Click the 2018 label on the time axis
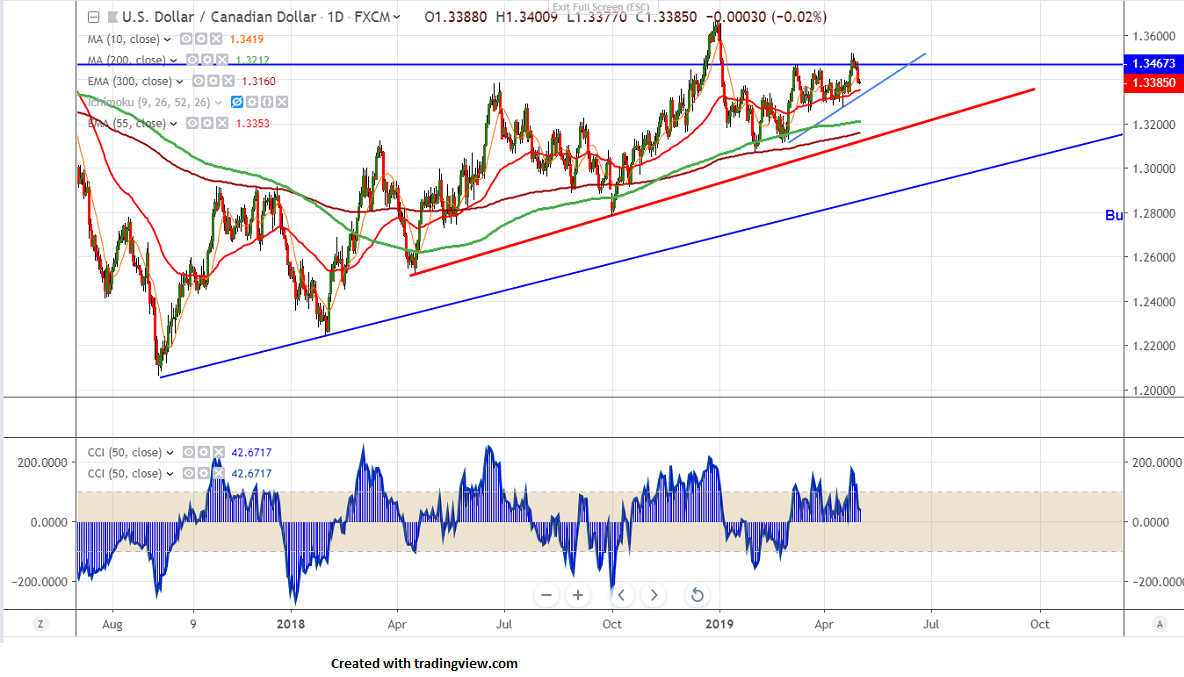Image resolution: width=1184 pixels, height=677 pixels. point(291,624)
